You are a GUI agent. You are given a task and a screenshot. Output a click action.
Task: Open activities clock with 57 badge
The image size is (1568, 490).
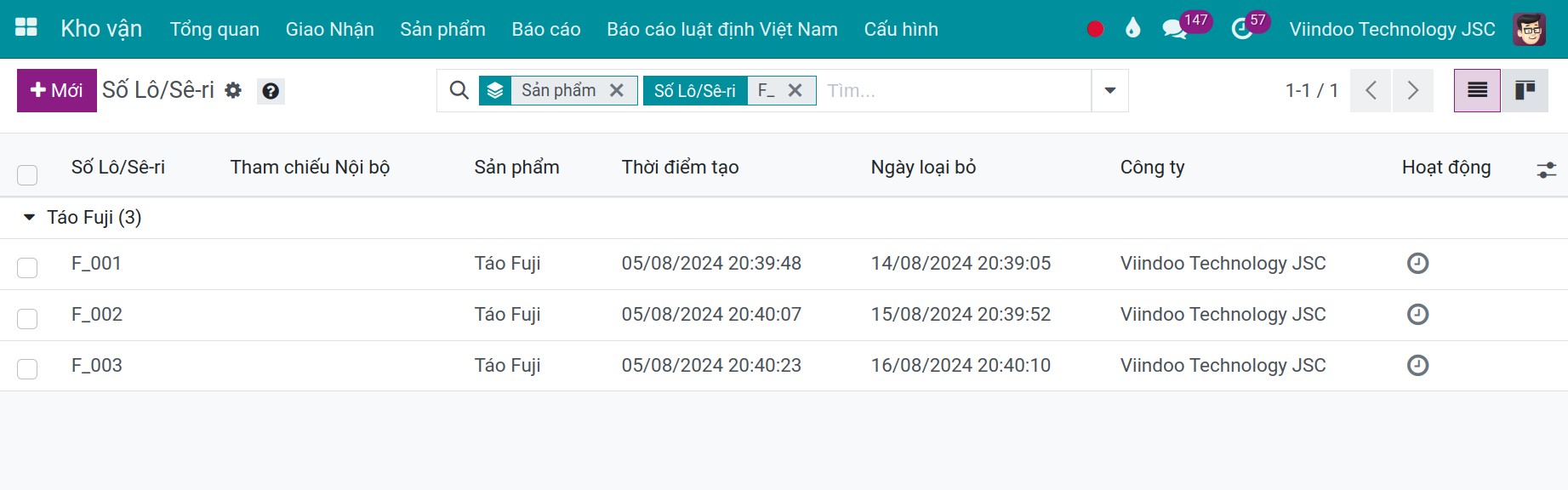click(1250, 26)
